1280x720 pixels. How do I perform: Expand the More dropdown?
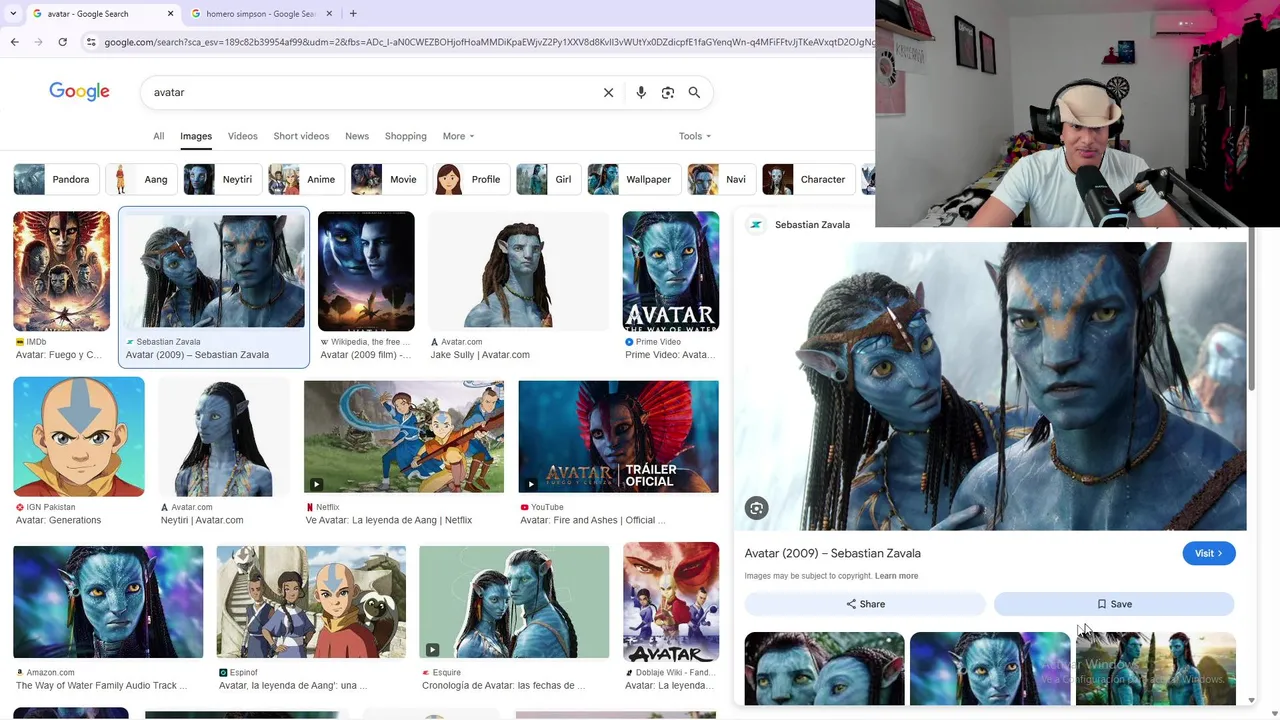[x=458, y=136]
